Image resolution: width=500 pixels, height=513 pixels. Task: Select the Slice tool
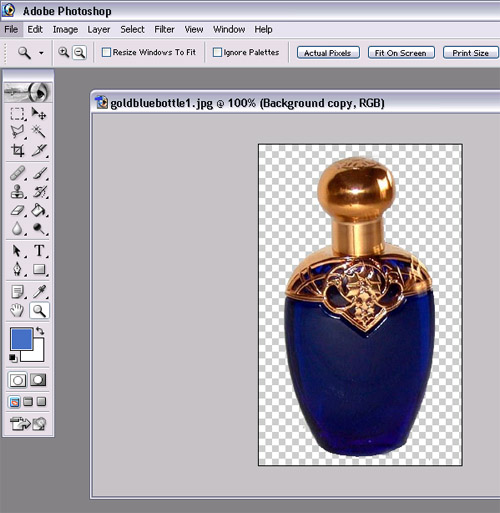pos(39,150)
